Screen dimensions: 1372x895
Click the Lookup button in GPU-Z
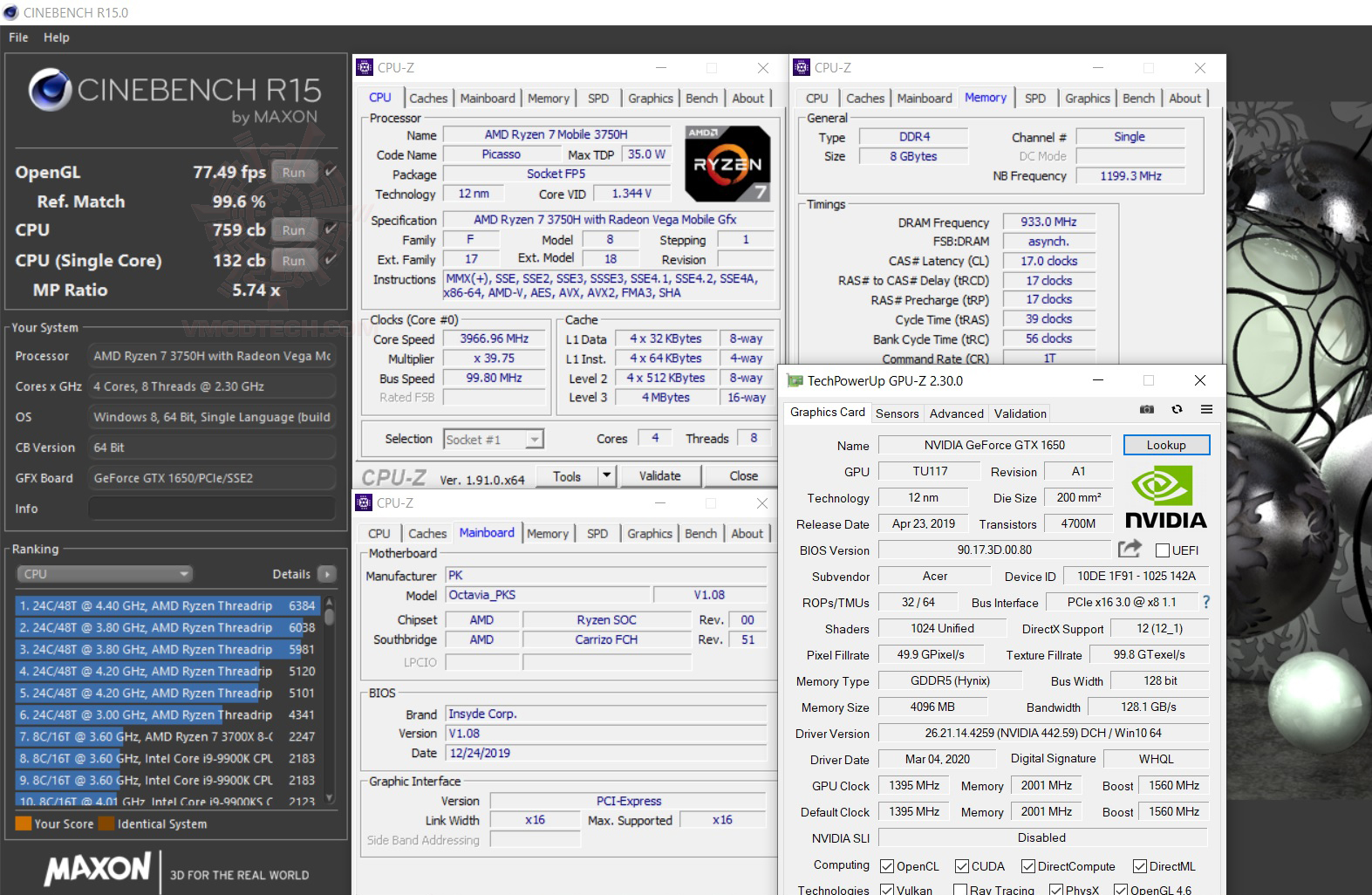(x=1166, y=445)
